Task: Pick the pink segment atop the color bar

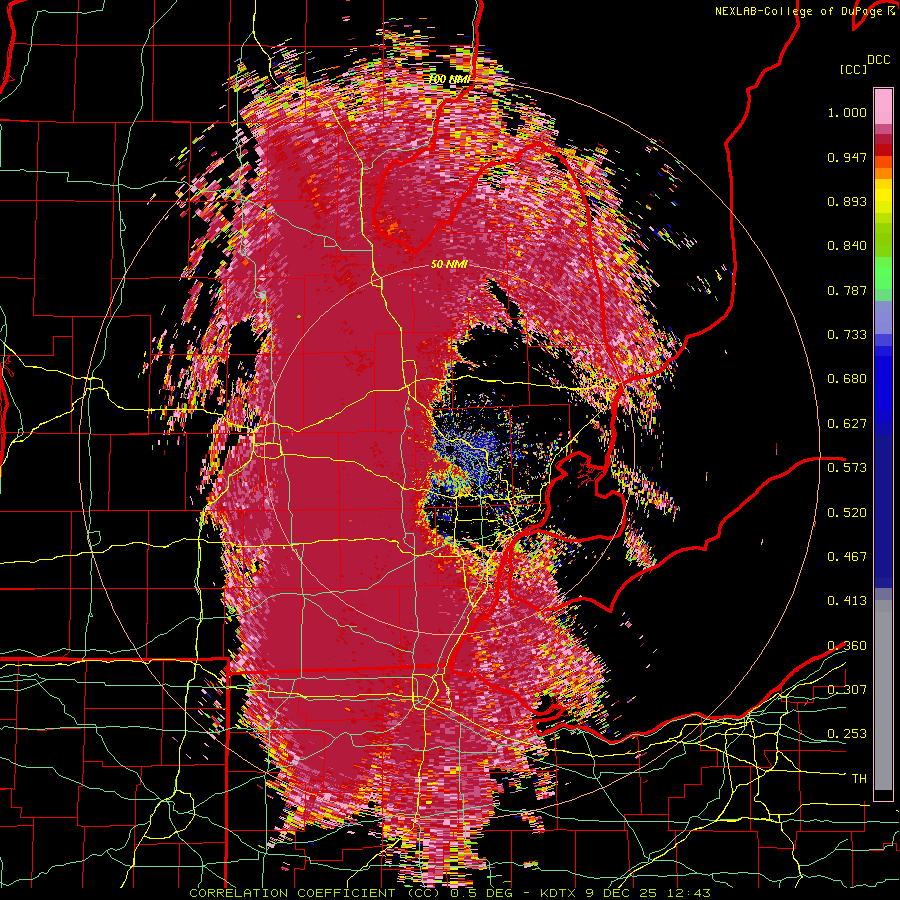Action: coord(883,106)
